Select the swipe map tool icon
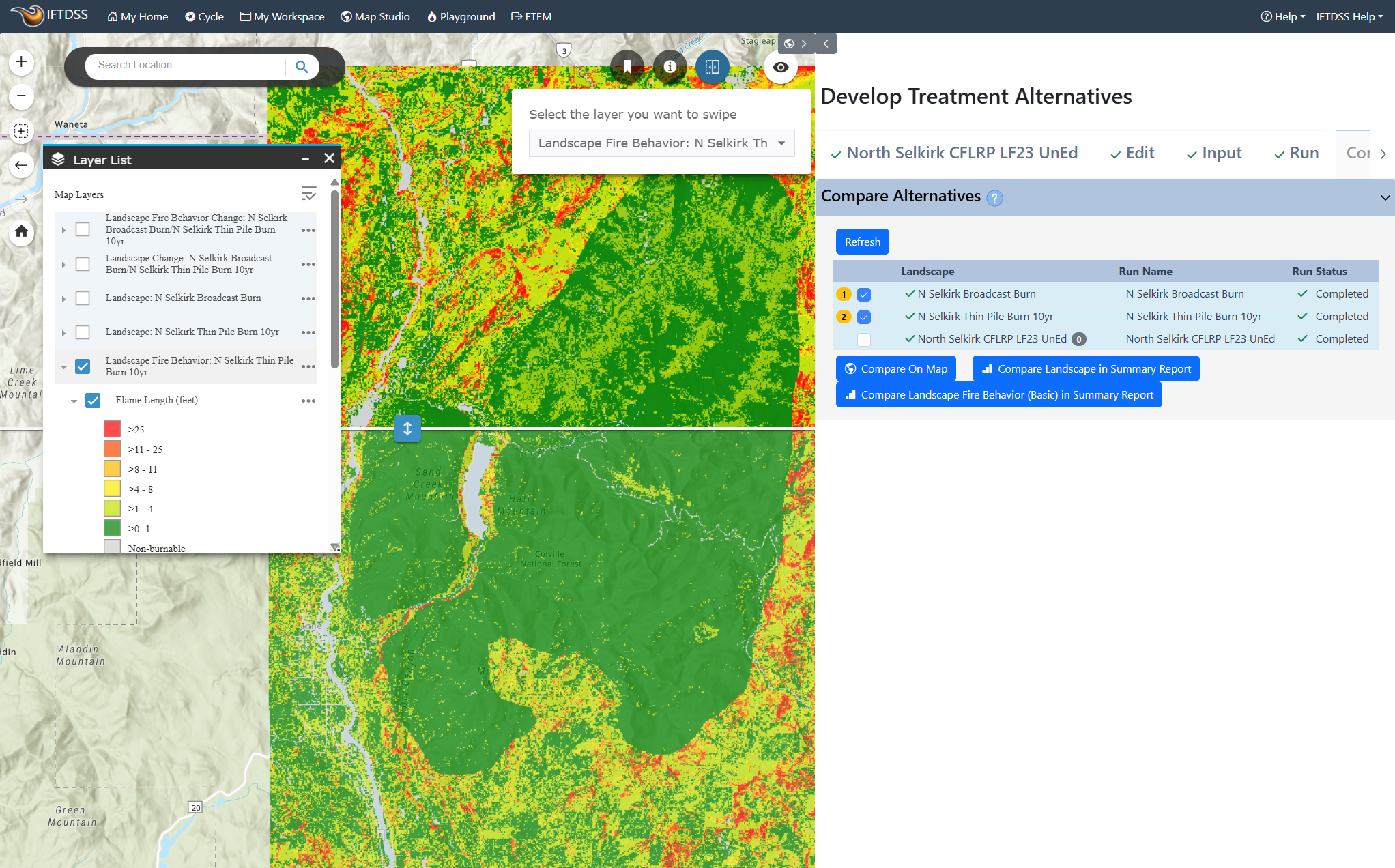 click(713, 67)
